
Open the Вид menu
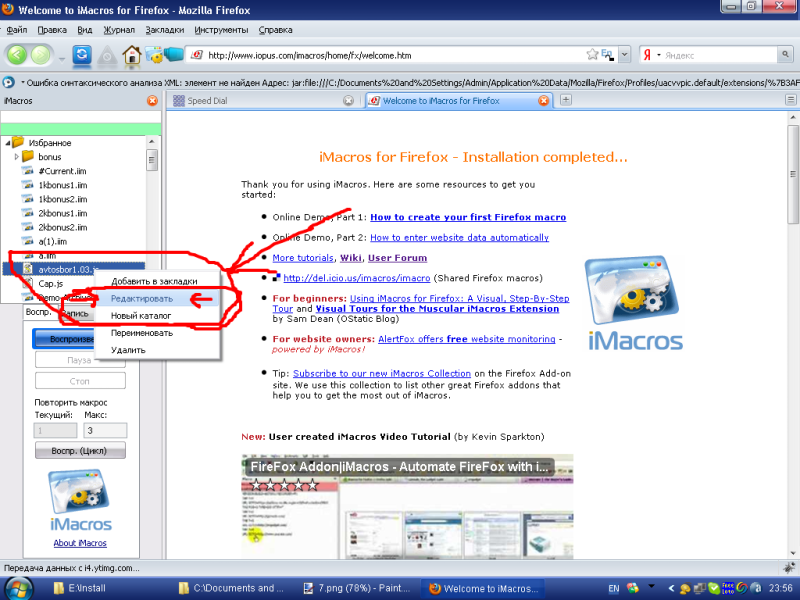[x=85, y=30]
